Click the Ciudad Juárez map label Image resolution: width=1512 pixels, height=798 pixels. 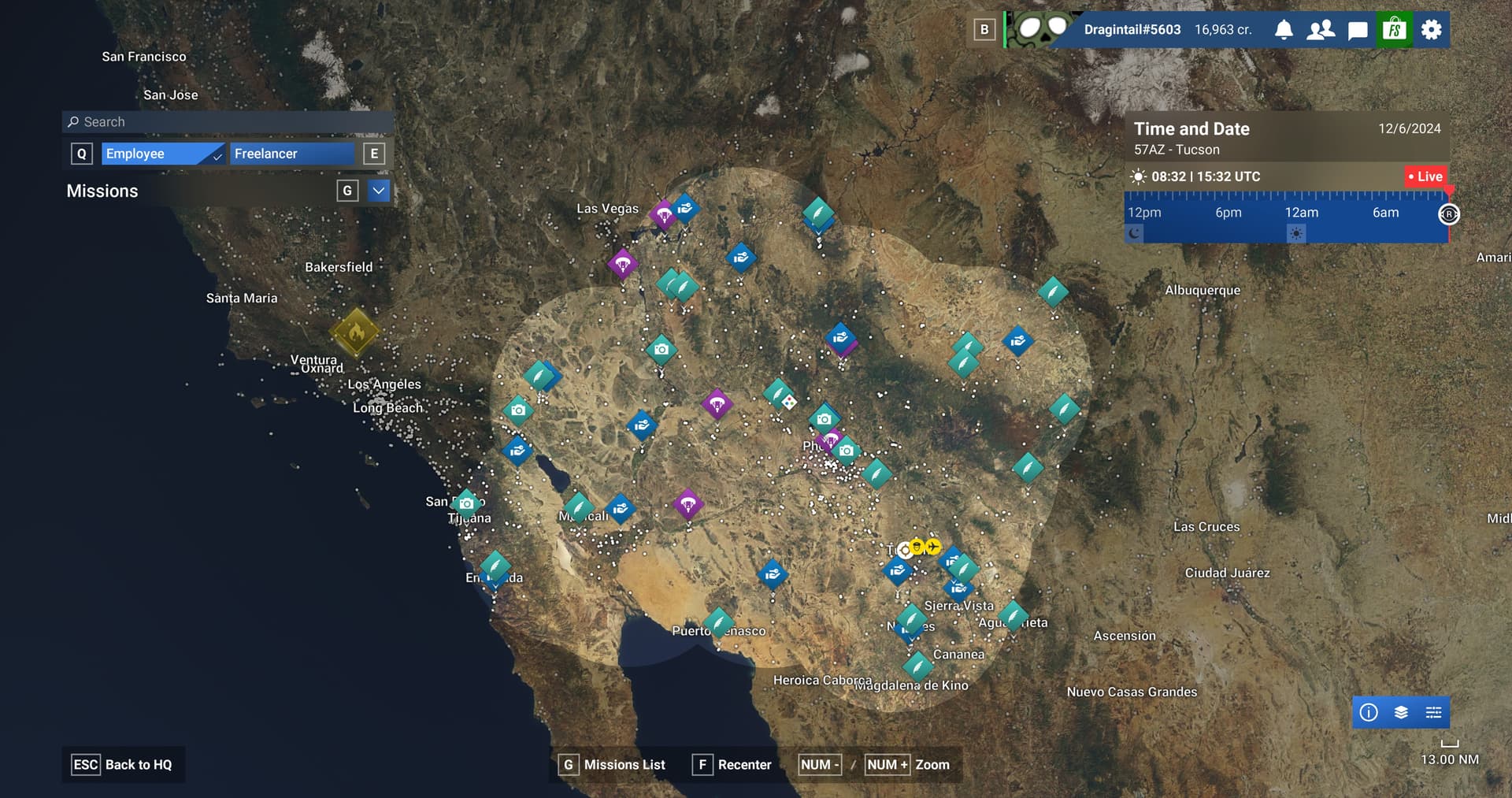coord(1227,573)
